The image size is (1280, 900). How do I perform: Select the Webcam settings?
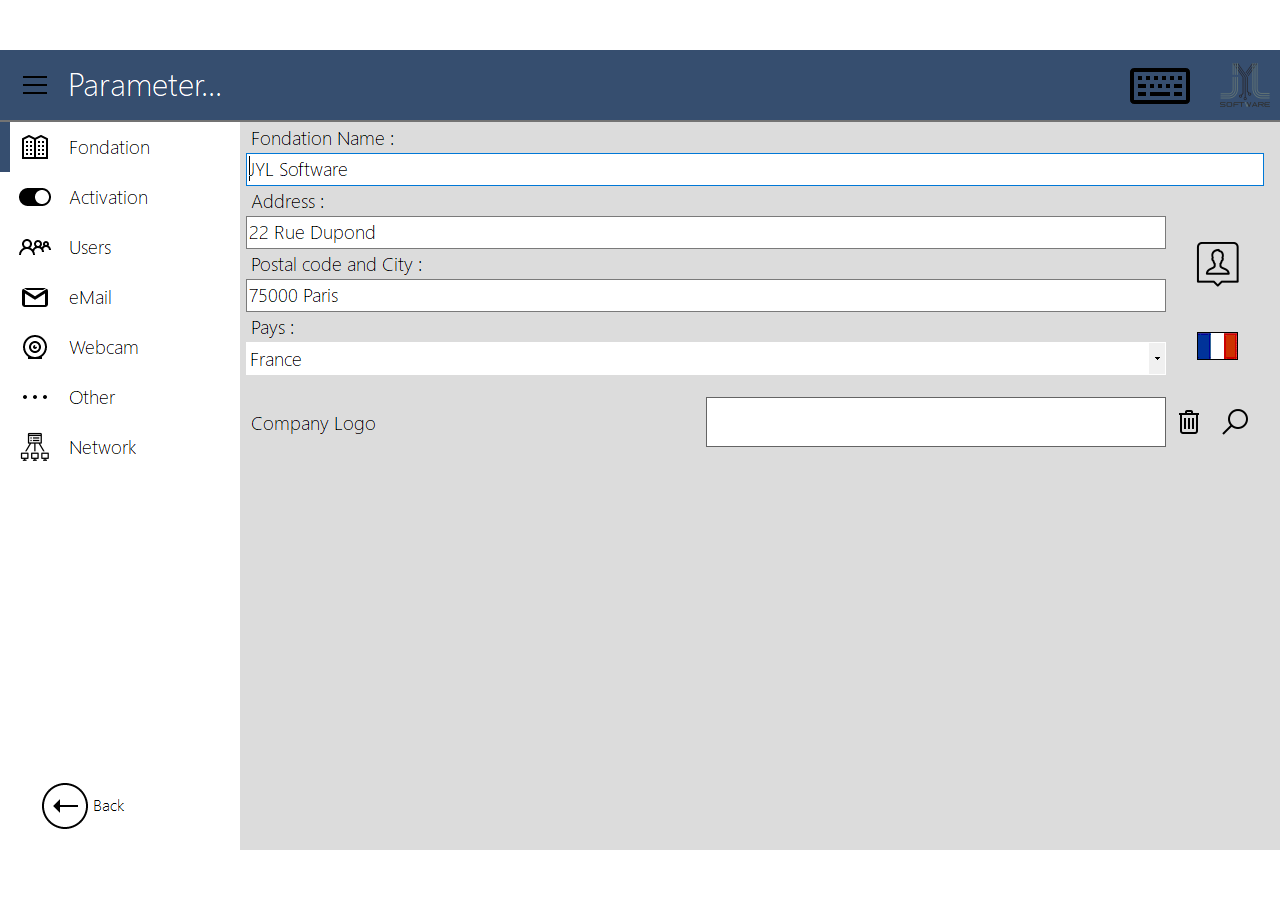103,348
